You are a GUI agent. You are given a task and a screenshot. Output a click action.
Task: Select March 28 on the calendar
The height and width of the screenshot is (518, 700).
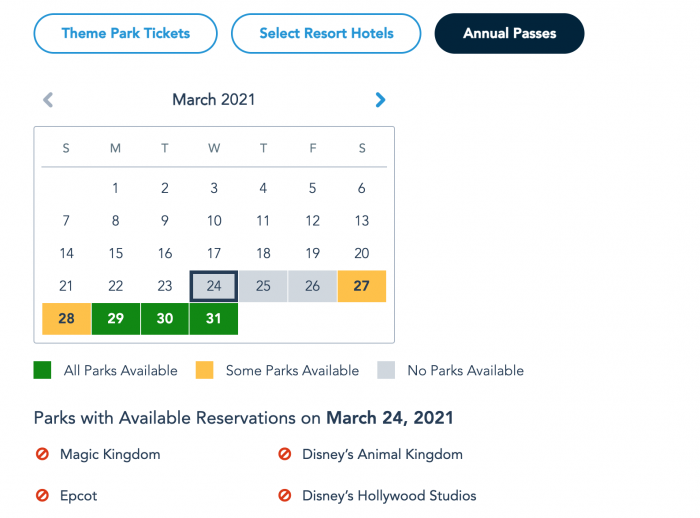tap(67, 318)
